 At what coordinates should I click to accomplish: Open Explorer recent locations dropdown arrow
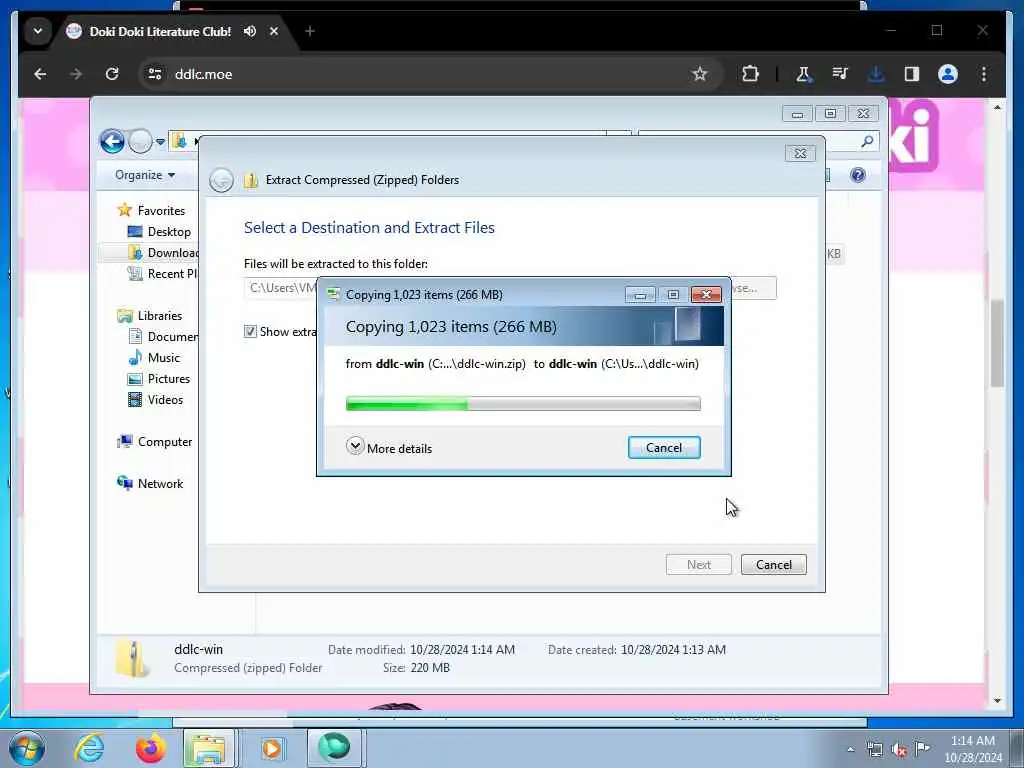pos(161,142)
